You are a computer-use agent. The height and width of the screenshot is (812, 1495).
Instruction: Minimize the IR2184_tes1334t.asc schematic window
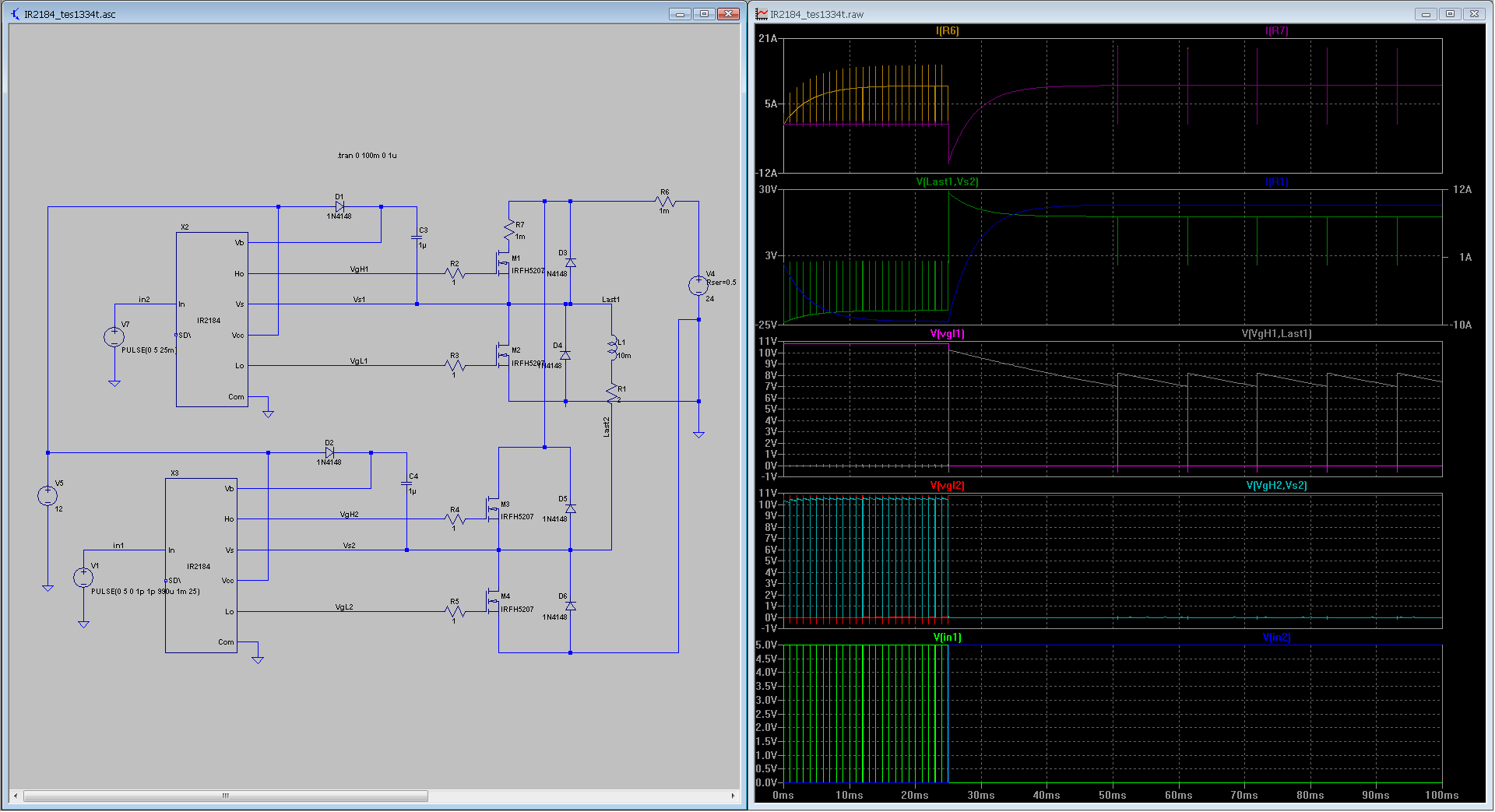680,13
